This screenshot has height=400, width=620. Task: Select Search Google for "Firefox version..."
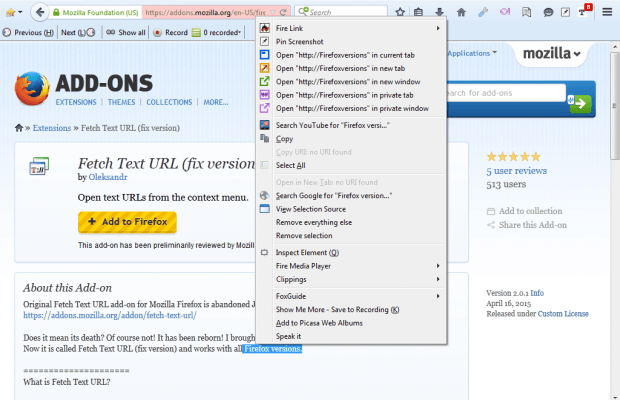pos(352,196)
